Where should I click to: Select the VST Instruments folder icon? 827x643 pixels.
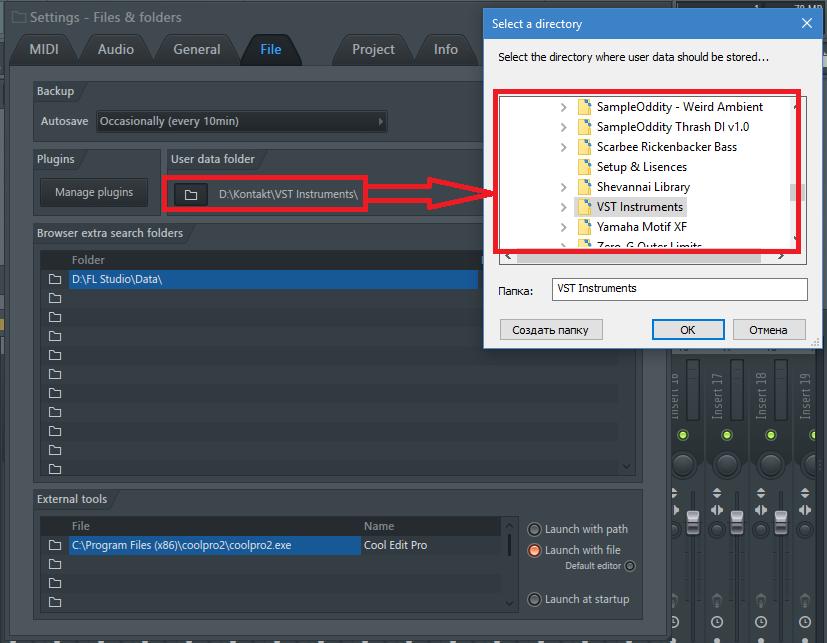[584, 207]
